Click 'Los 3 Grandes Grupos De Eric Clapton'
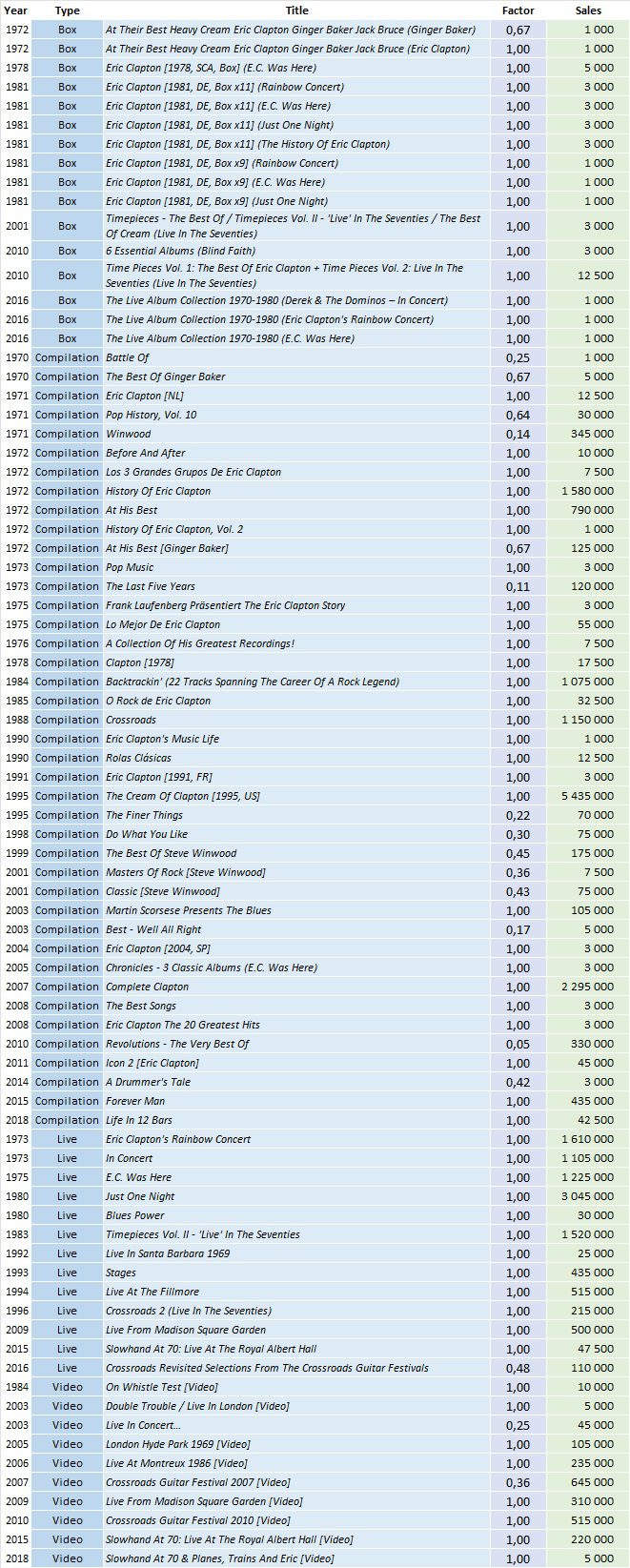The width and height of the screenshot is (630, 1568). click(193, 472)
